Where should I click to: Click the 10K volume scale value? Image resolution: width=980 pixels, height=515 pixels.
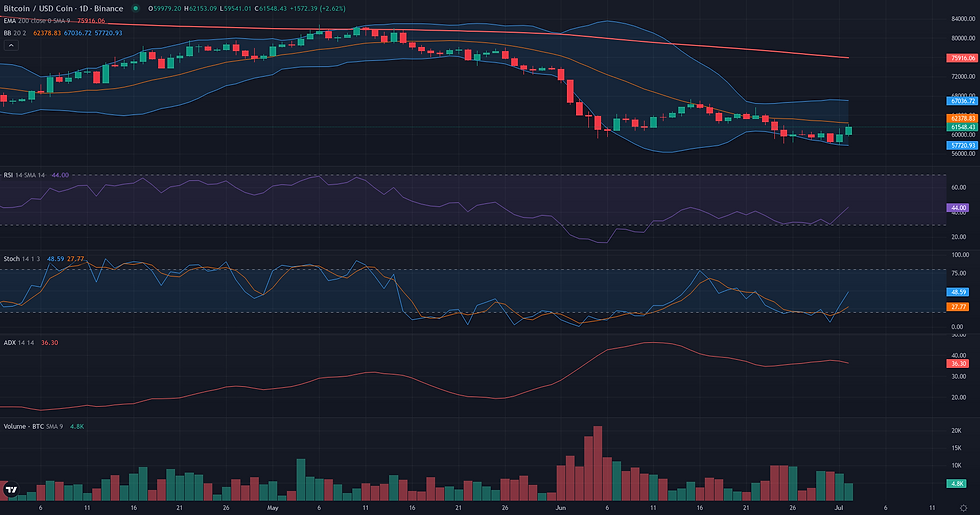point(956,466)
